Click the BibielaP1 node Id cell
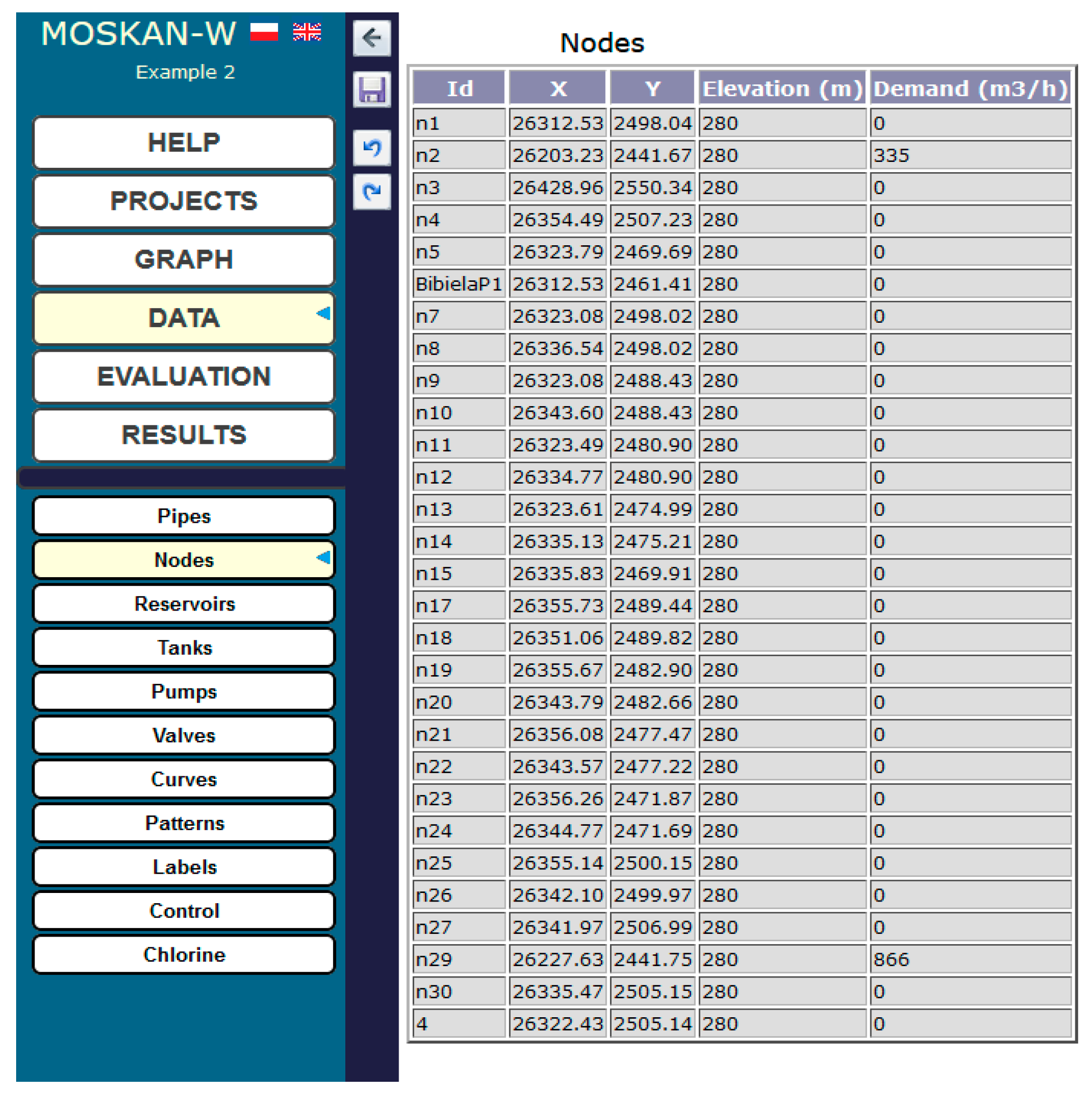This screenshot has height=1099, width=1092. coord(458,284)
